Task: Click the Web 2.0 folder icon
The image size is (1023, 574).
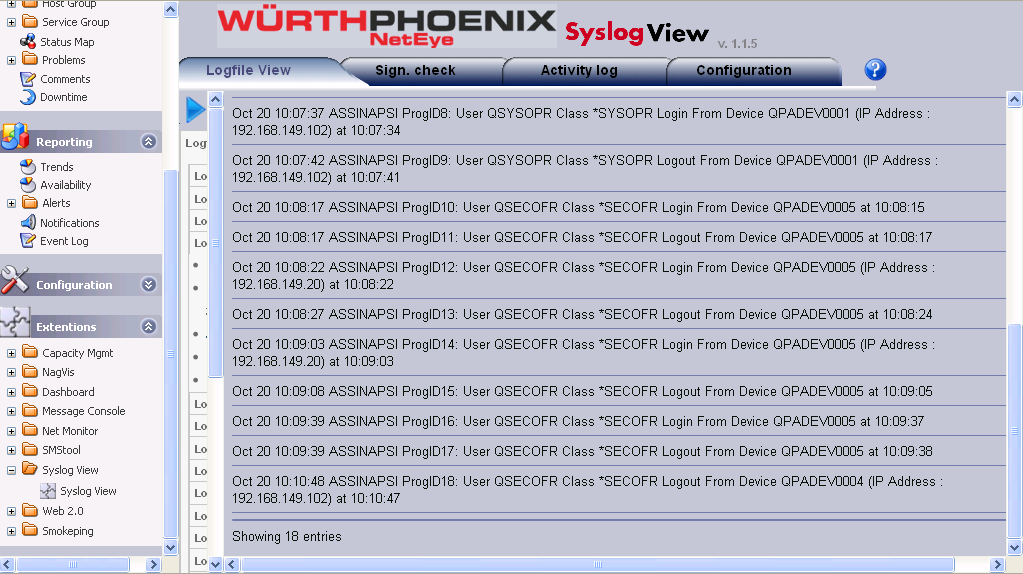Action: (x=30, y=511)
